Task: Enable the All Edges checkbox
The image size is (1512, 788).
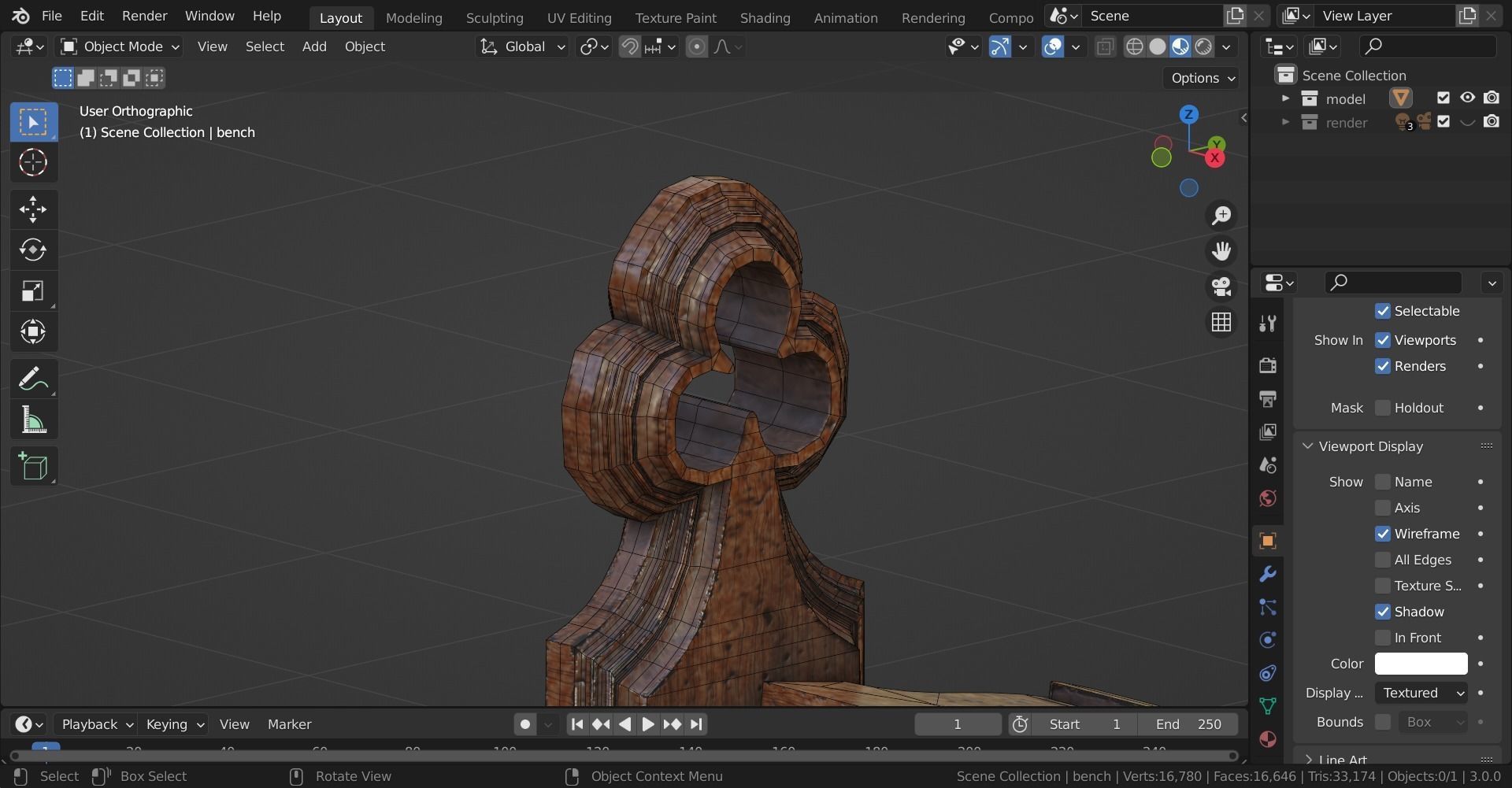Action: tap(1383, 560)
